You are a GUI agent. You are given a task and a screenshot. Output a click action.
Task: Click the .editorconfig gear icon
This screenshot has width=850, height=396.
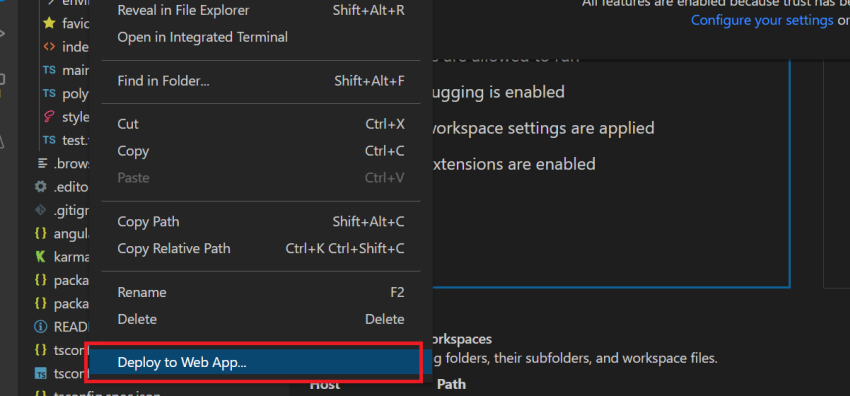(40, 187)
